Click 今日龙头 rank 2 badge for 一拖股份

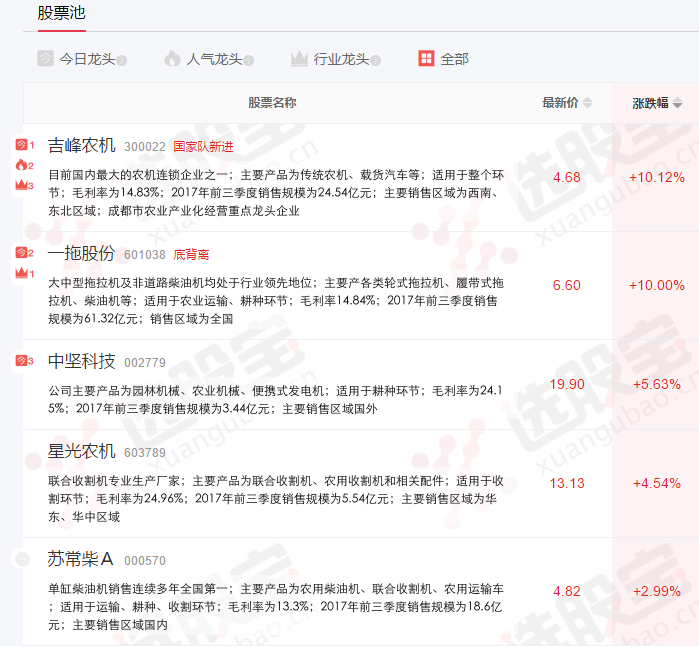point(25,253)
